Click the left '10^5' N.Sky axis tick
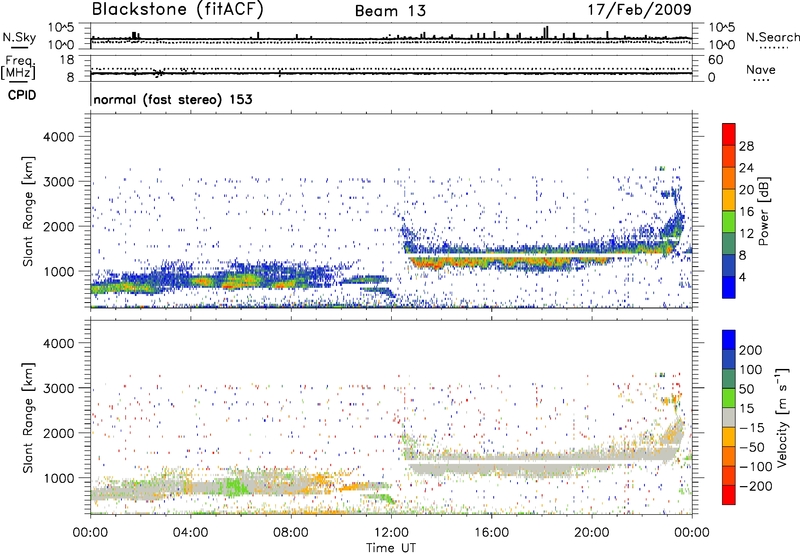This screenshot has height=554, width=800. pos(61,28)
